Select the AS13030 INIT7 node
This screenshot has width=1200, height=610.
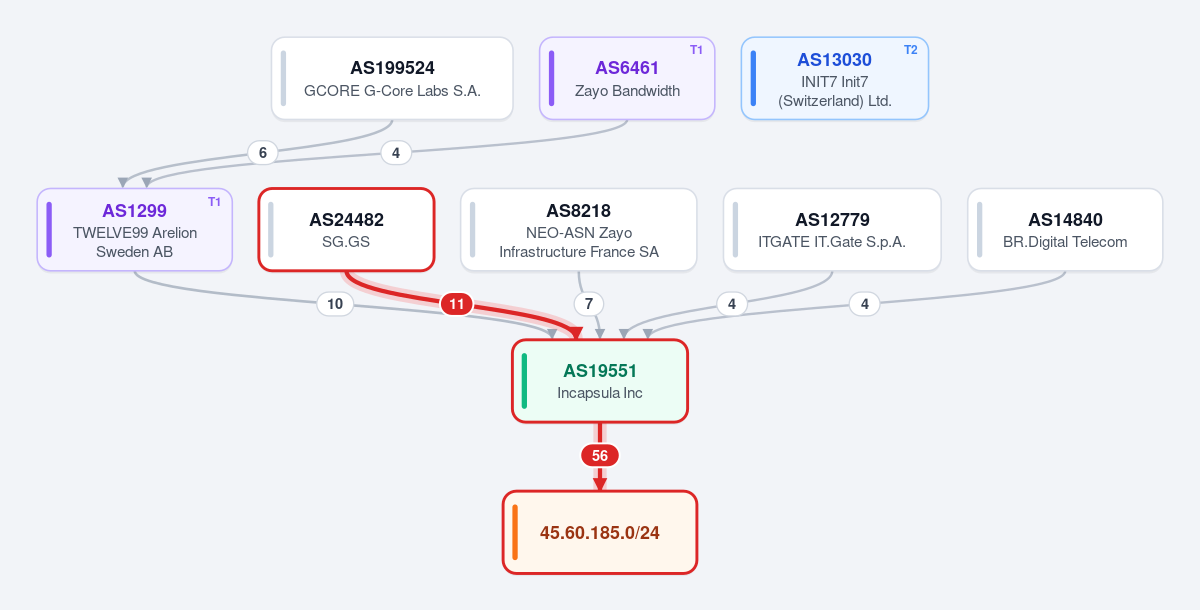coord(835,78)
